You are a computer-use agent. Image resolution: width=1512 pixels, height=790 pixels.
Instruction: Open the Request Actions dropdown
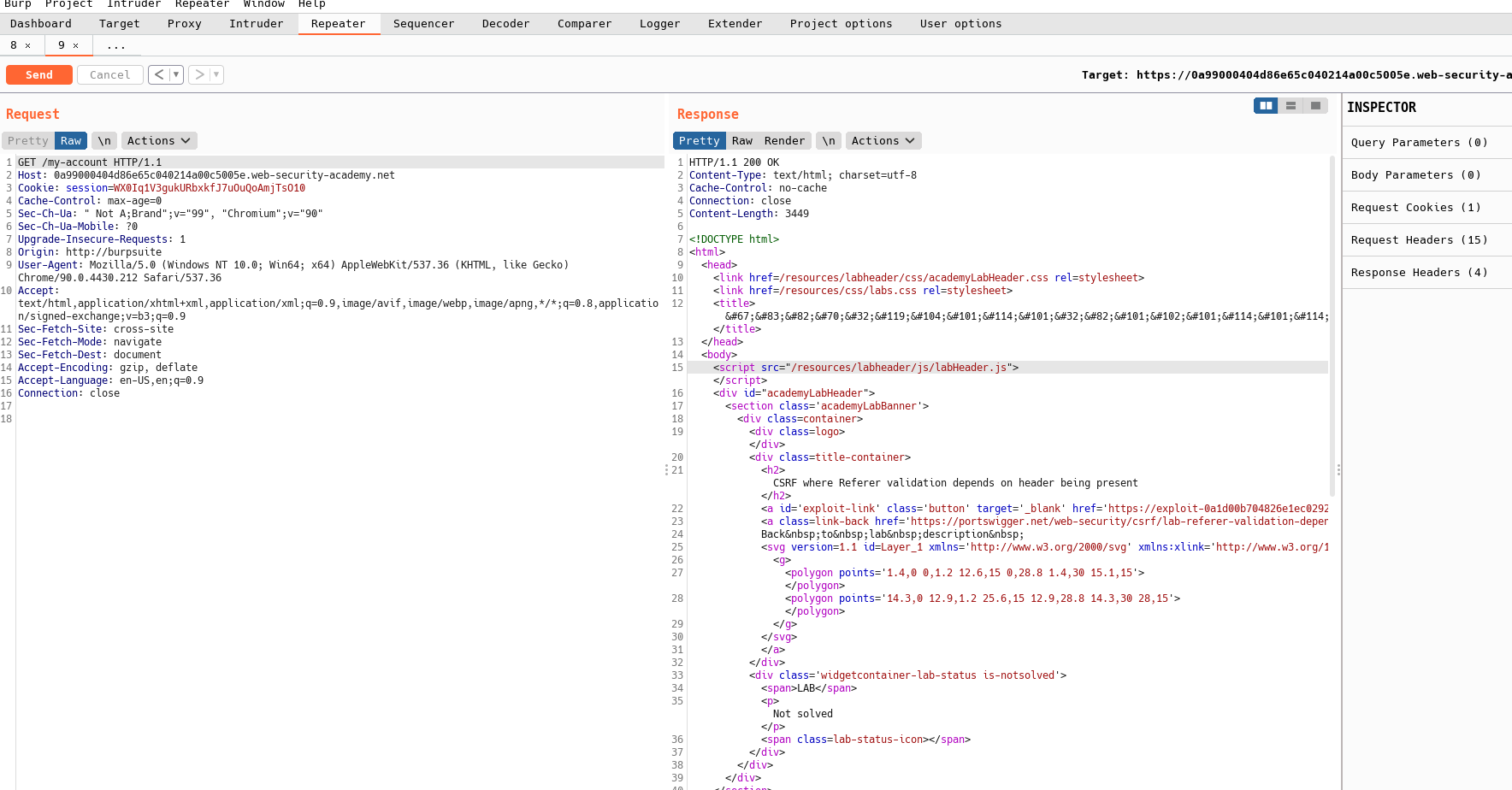tap(159, 141)
